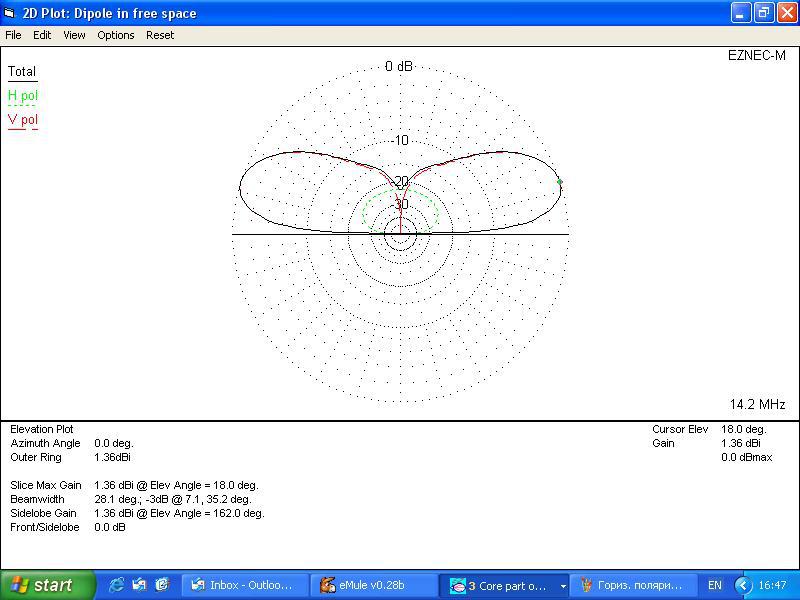Select the V pol trace legend
This screenshot has width=800, height=600.
tap(23, 120)
